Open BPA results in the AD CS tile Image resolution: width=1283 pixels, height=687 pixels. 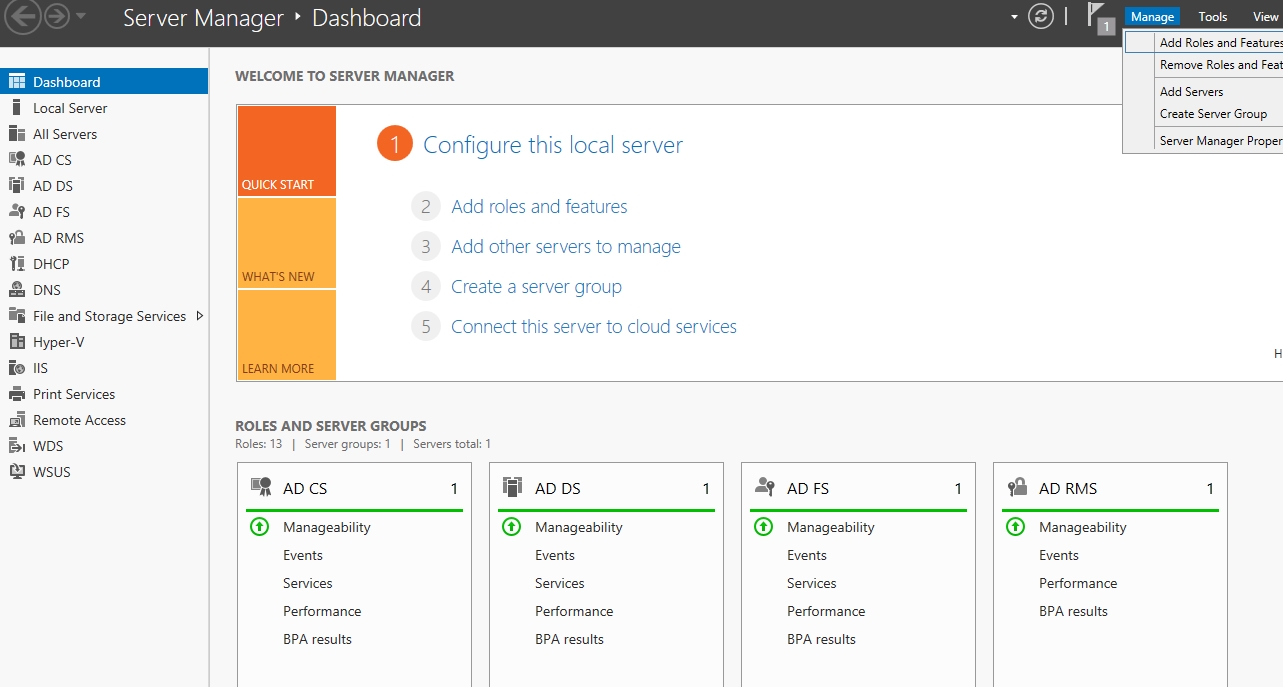[x=317, y=639]
